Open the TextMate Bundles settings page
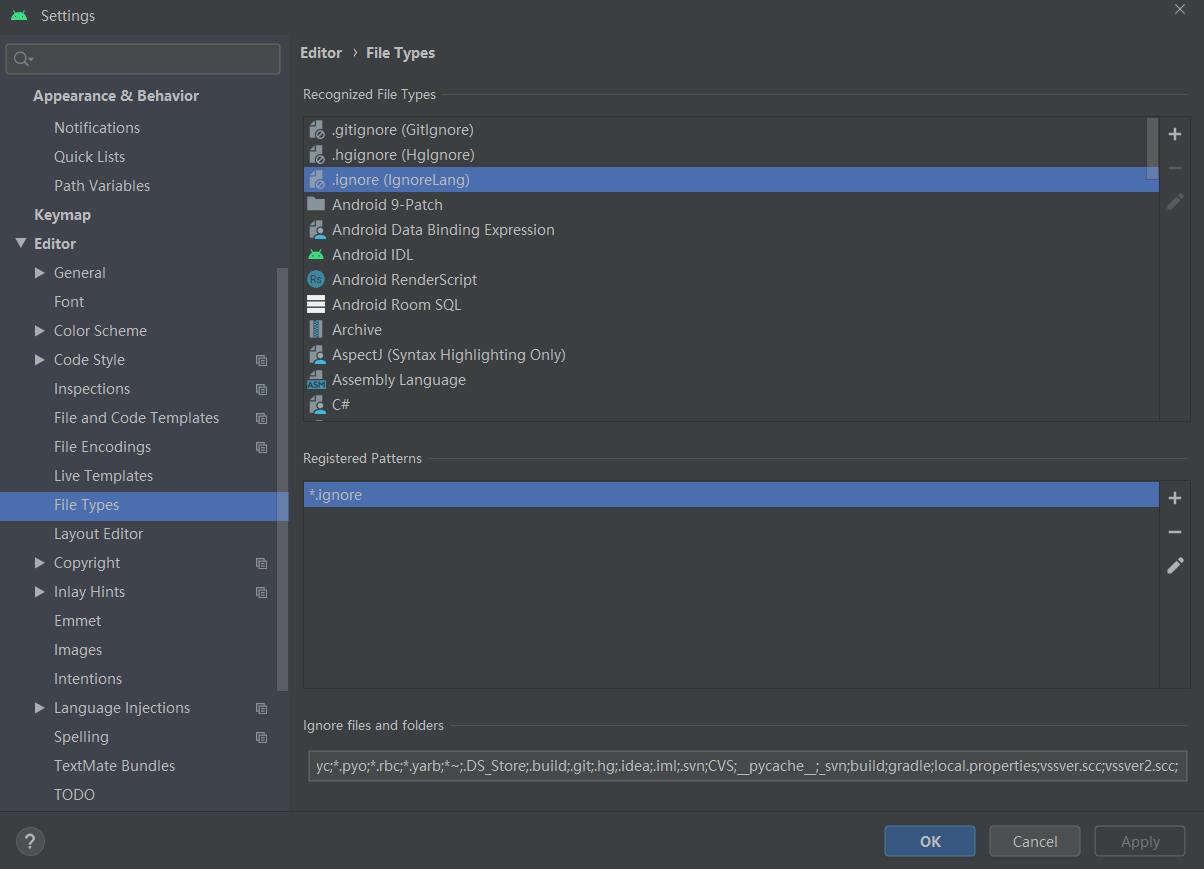This screenshot has width=1204, height=869. [x=114, y=765]
